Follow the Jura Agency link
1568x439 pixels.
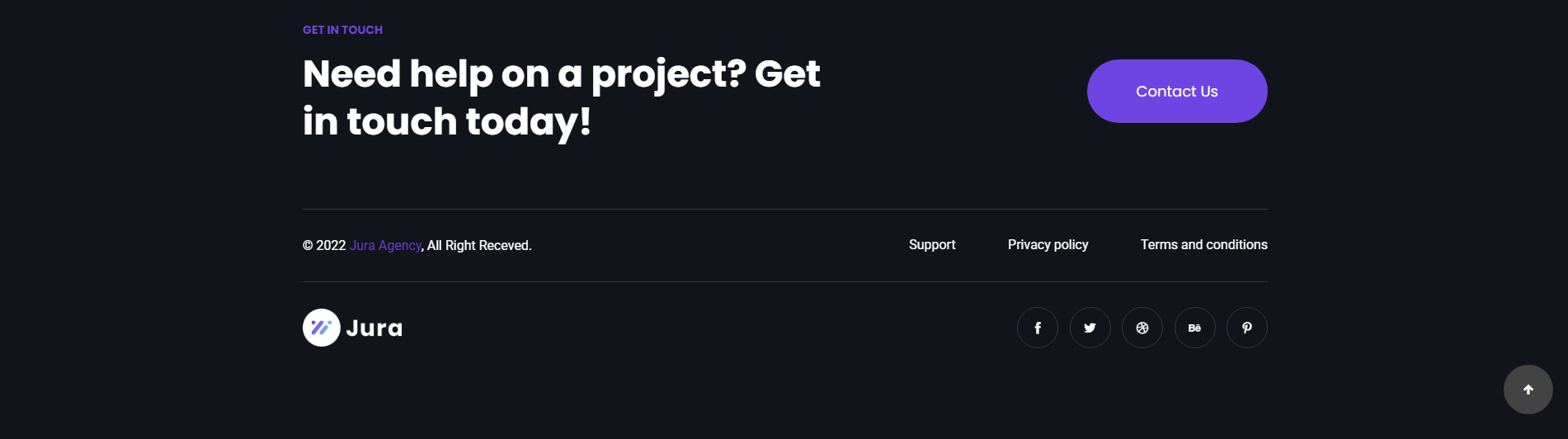[x=385, y=246]
